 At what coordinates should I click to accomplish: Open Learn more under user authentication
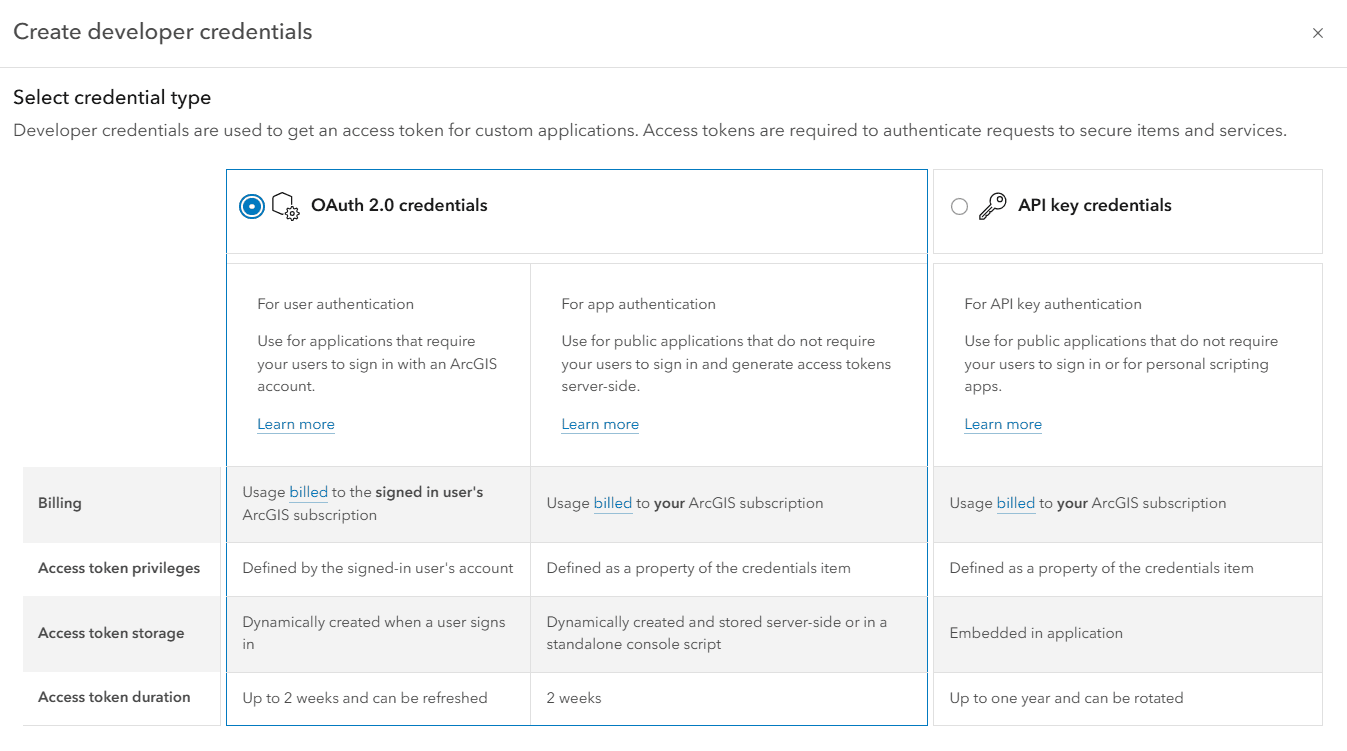pyautogui.click(x=295, y=424)
